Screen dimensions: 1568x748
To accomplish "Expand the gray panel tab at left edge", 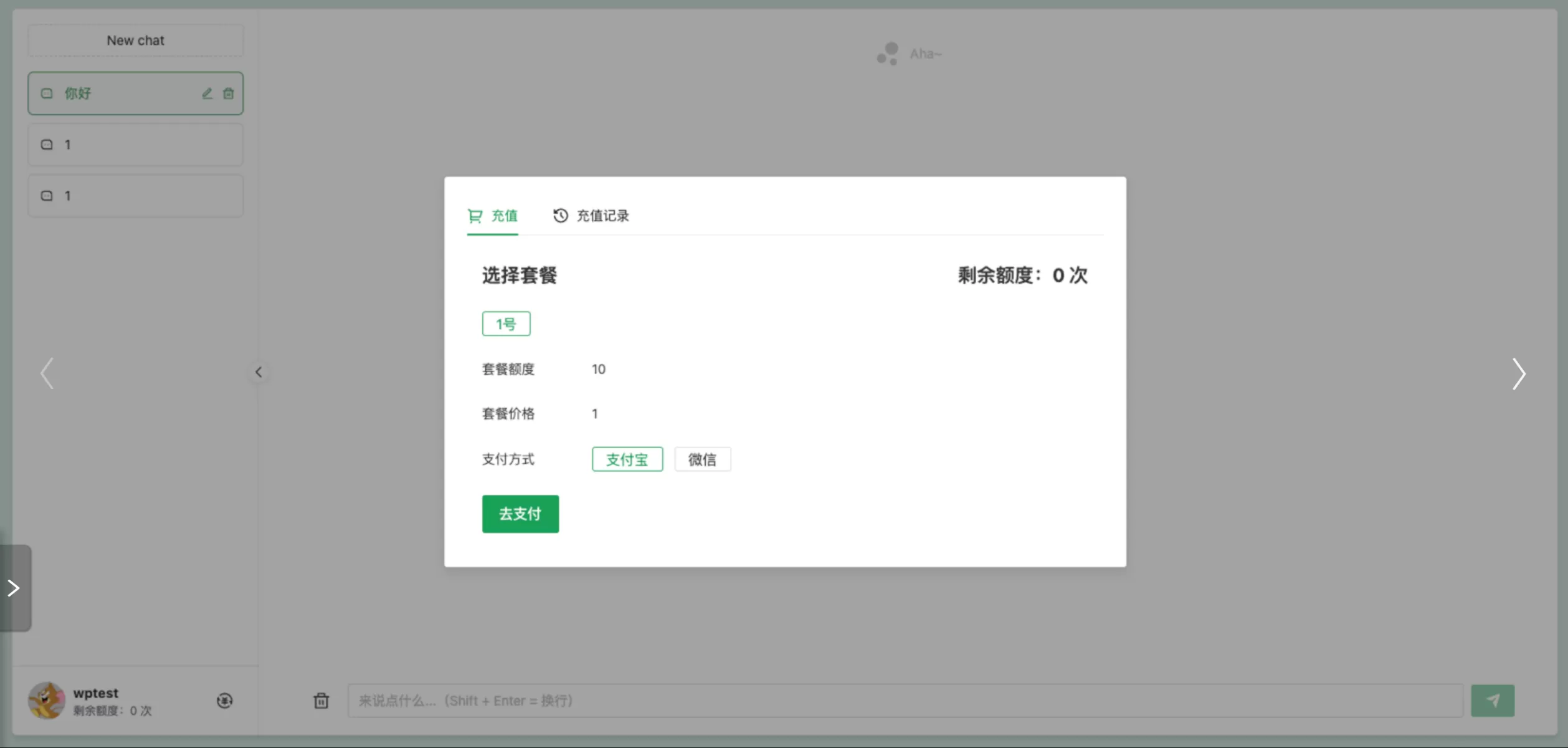I will tap(15, 588).
